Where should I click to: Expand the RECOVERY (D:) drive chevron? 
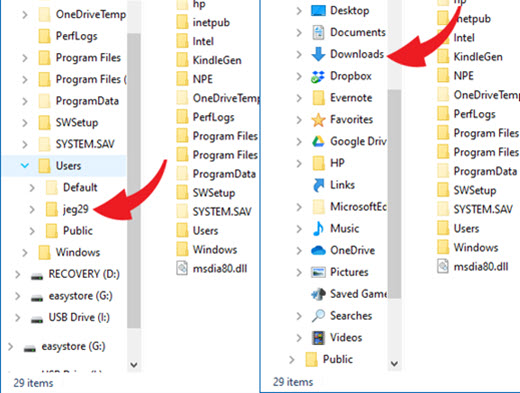pos(18,274)
